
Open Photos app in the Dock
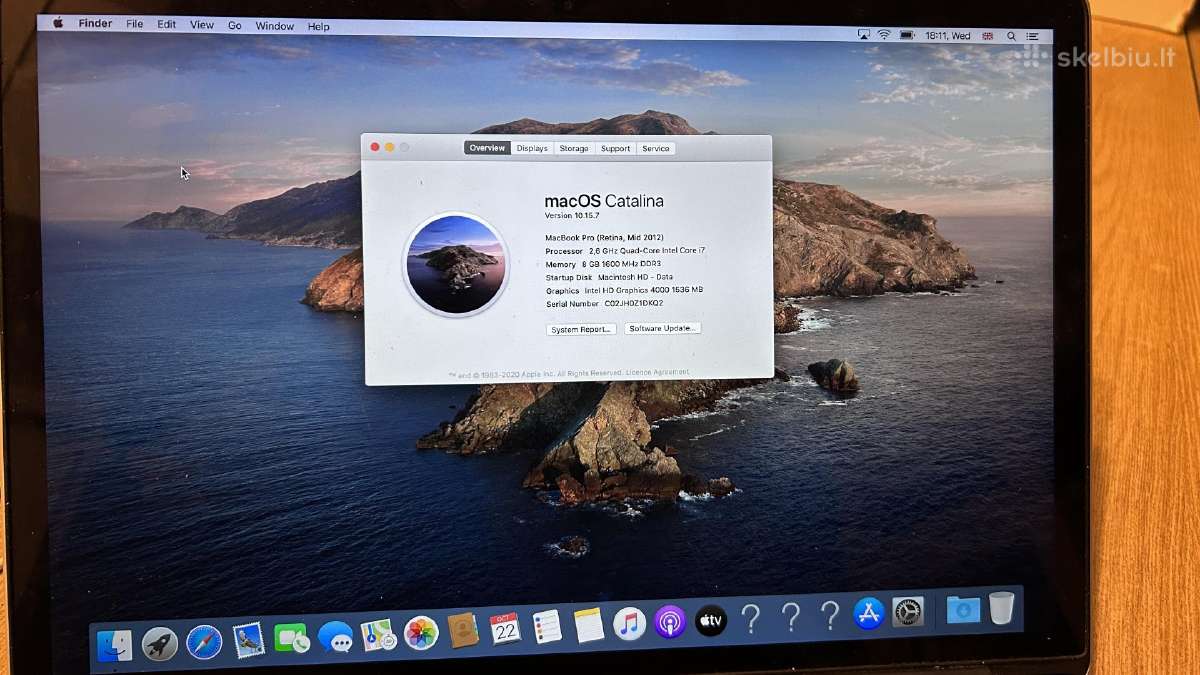coord(421,632)
